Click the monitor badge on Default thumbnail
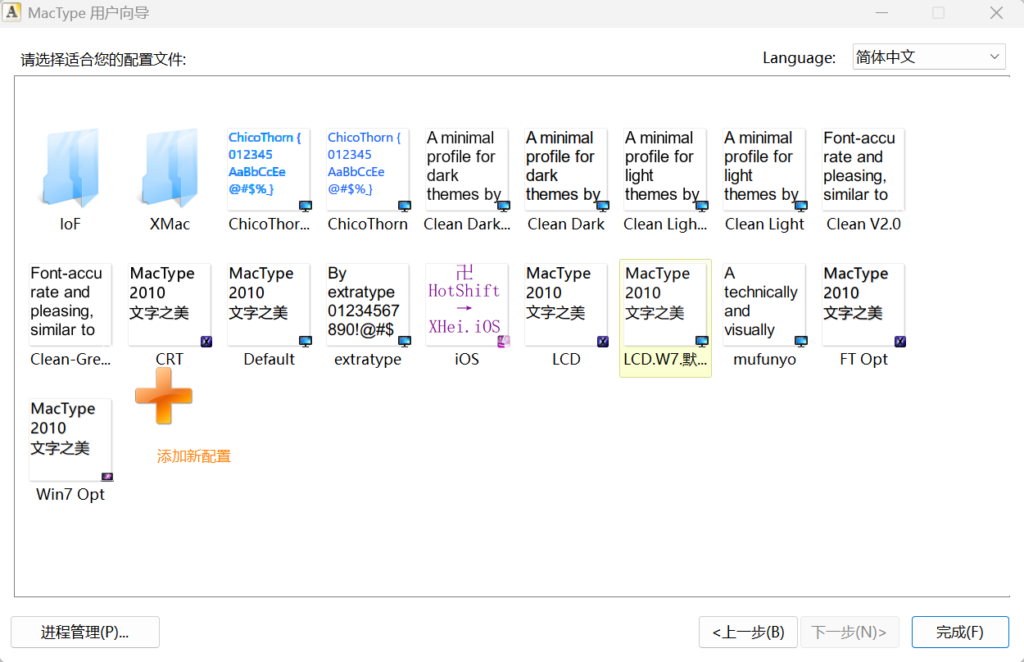 [306, 341]
